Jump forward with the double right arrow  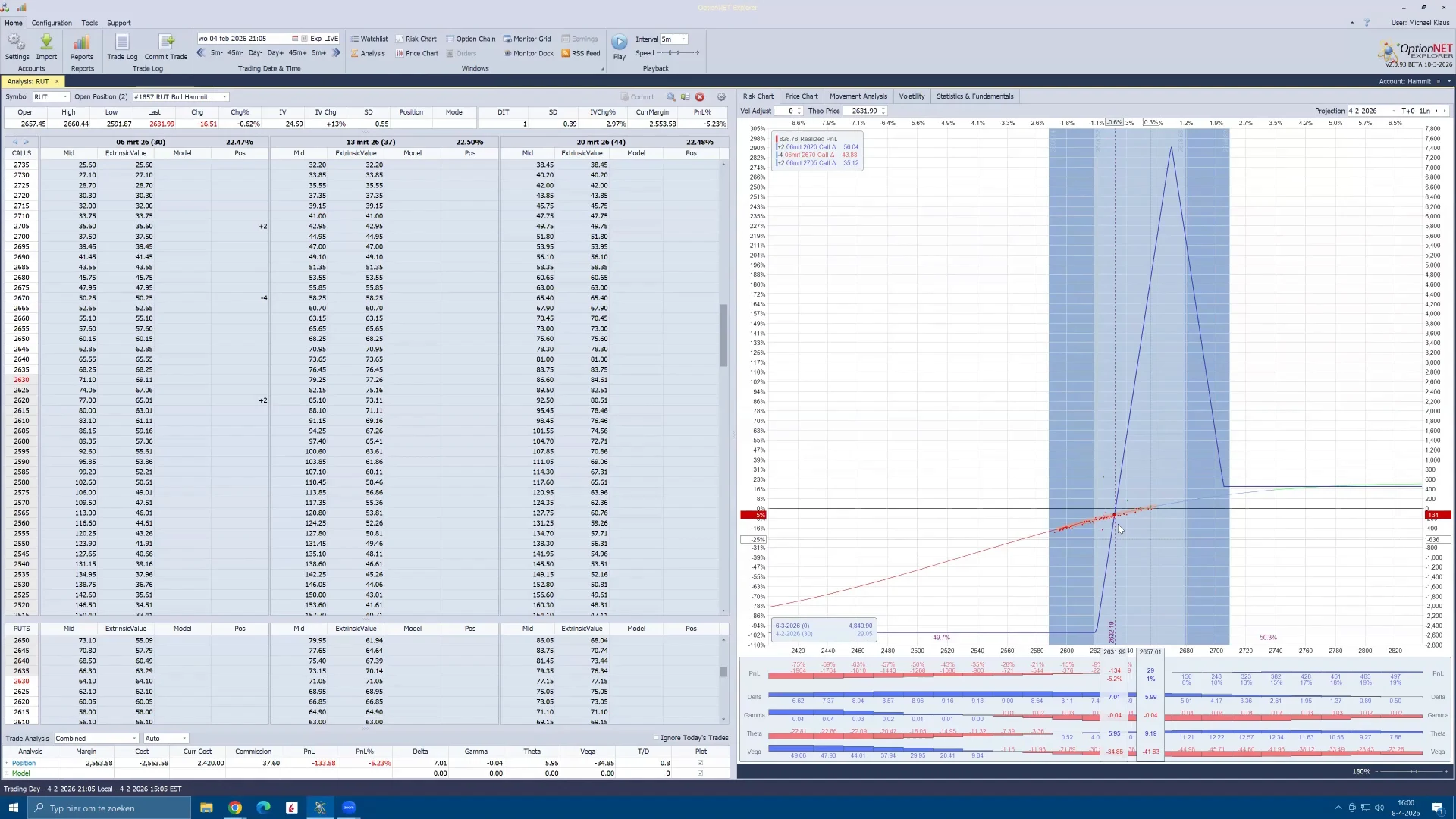click(336, 53)
